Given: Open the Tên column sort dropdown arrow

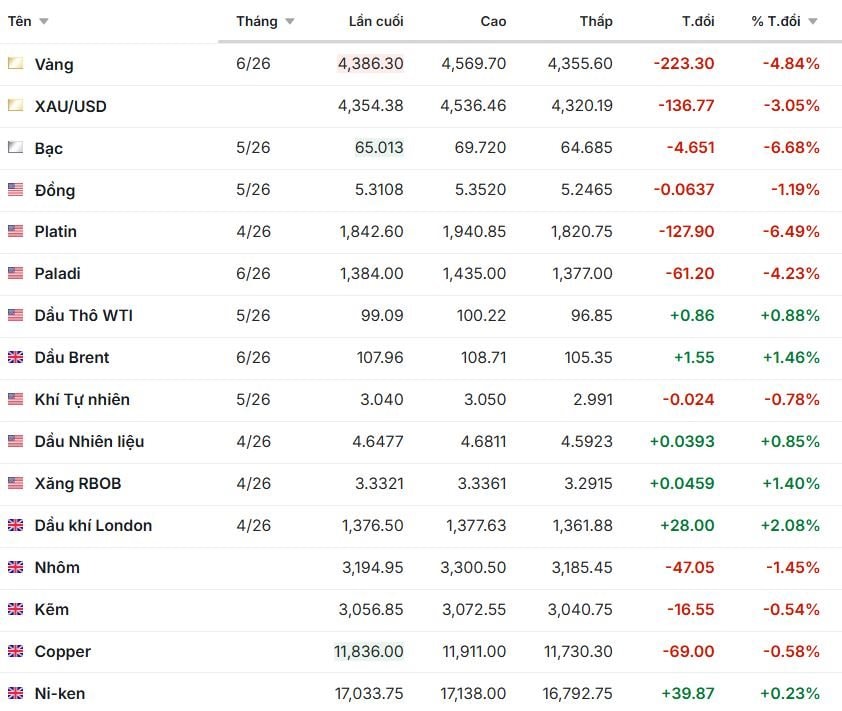Looking at the screenshot, I should point(44,22).
